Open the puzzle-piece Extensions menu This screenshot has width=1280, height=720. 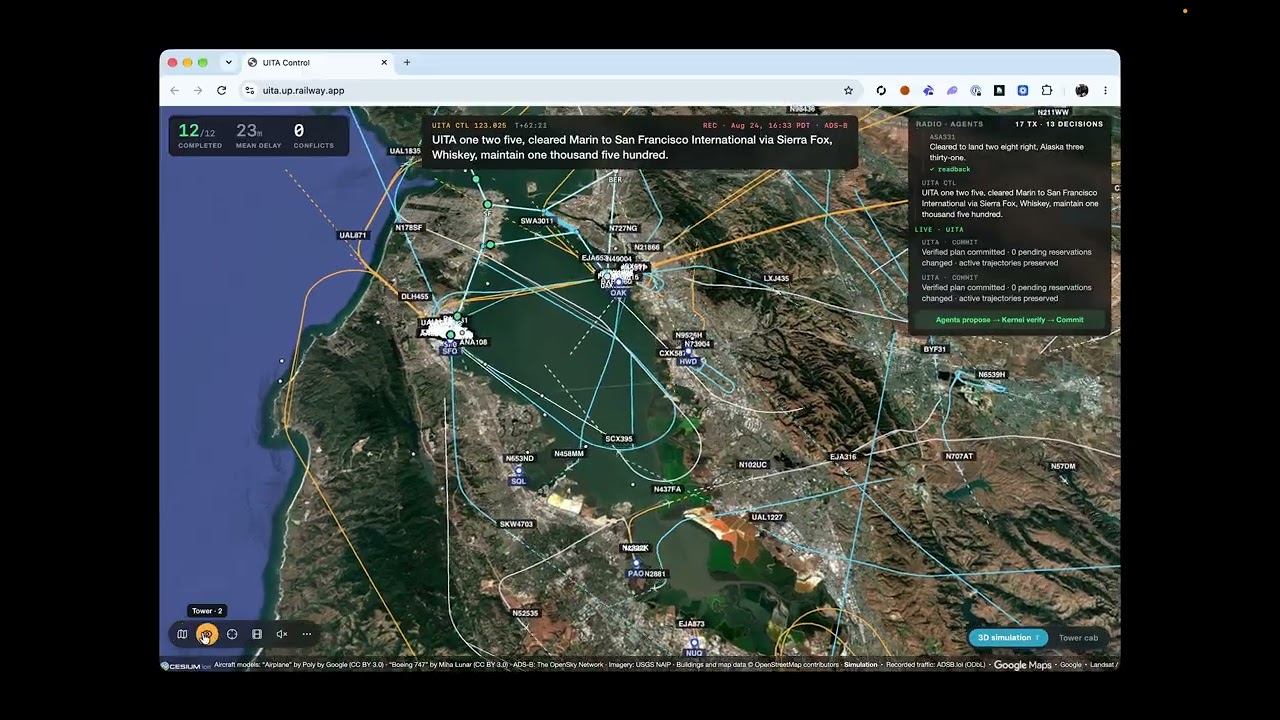point(1047,90)
